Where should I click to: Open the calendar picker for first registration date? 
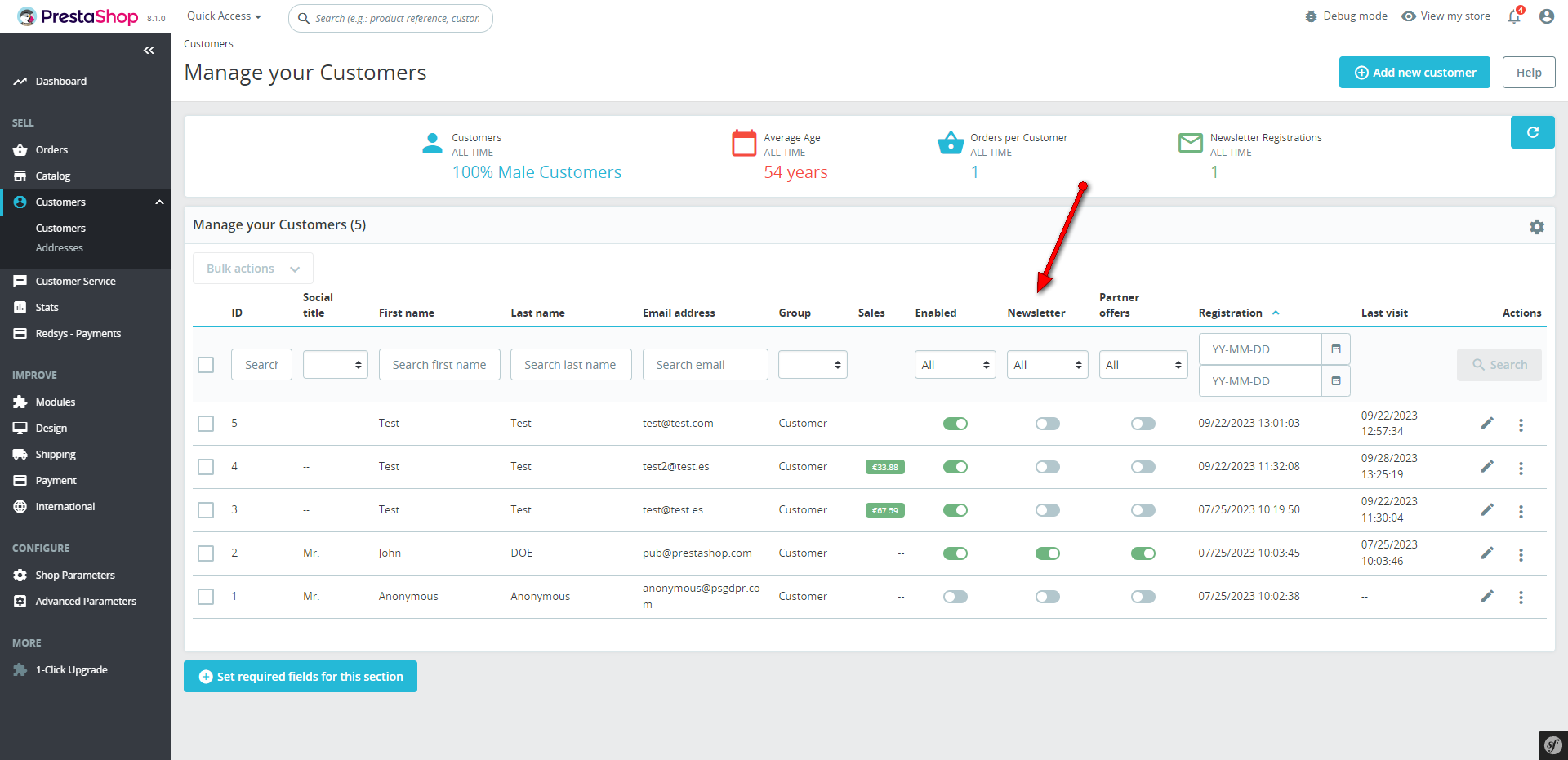coord(1336,349)
